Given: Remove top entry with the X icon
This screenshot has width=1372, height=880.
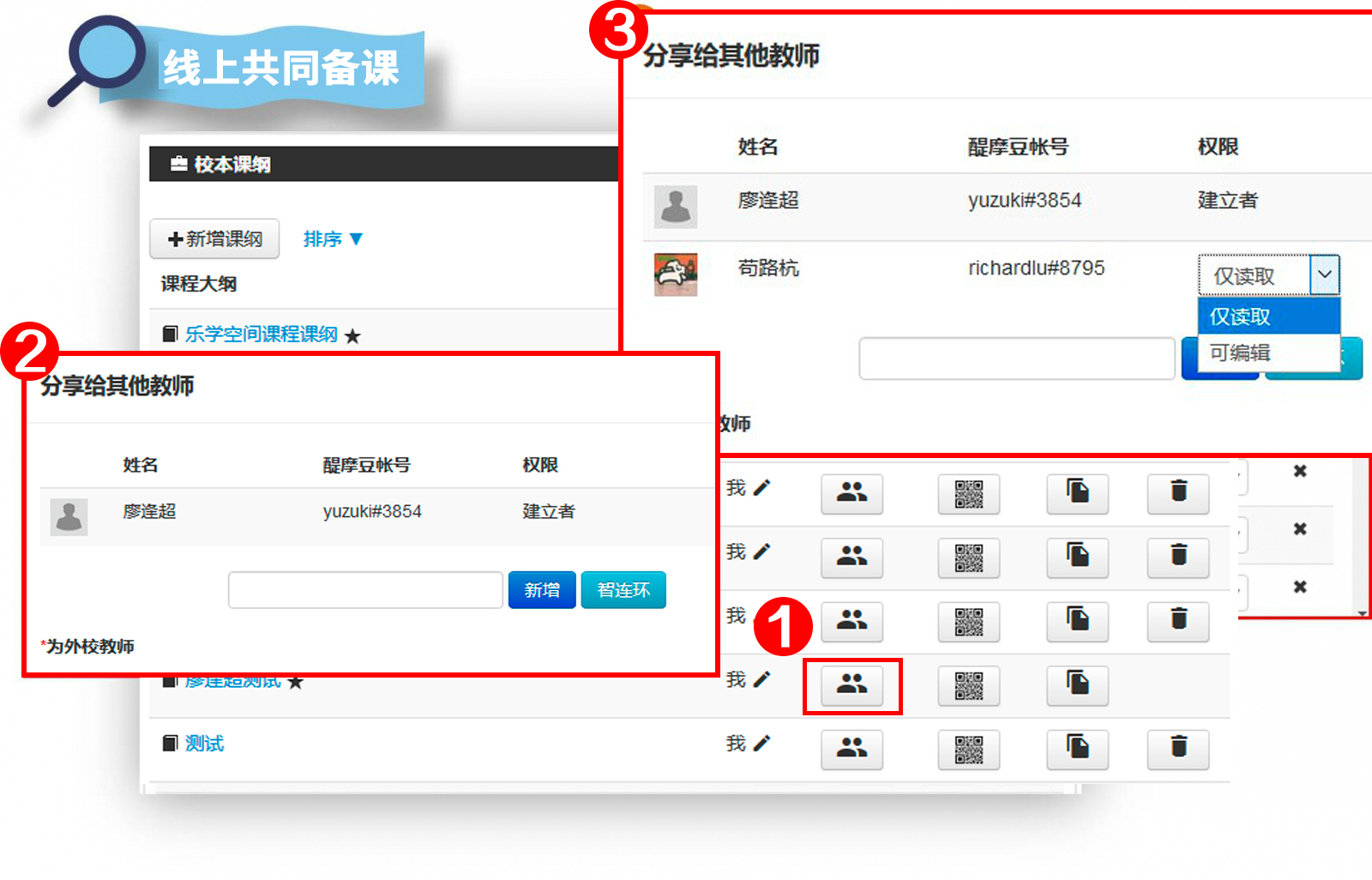Looking at the screenshot, I should [x=1300, y=471].
